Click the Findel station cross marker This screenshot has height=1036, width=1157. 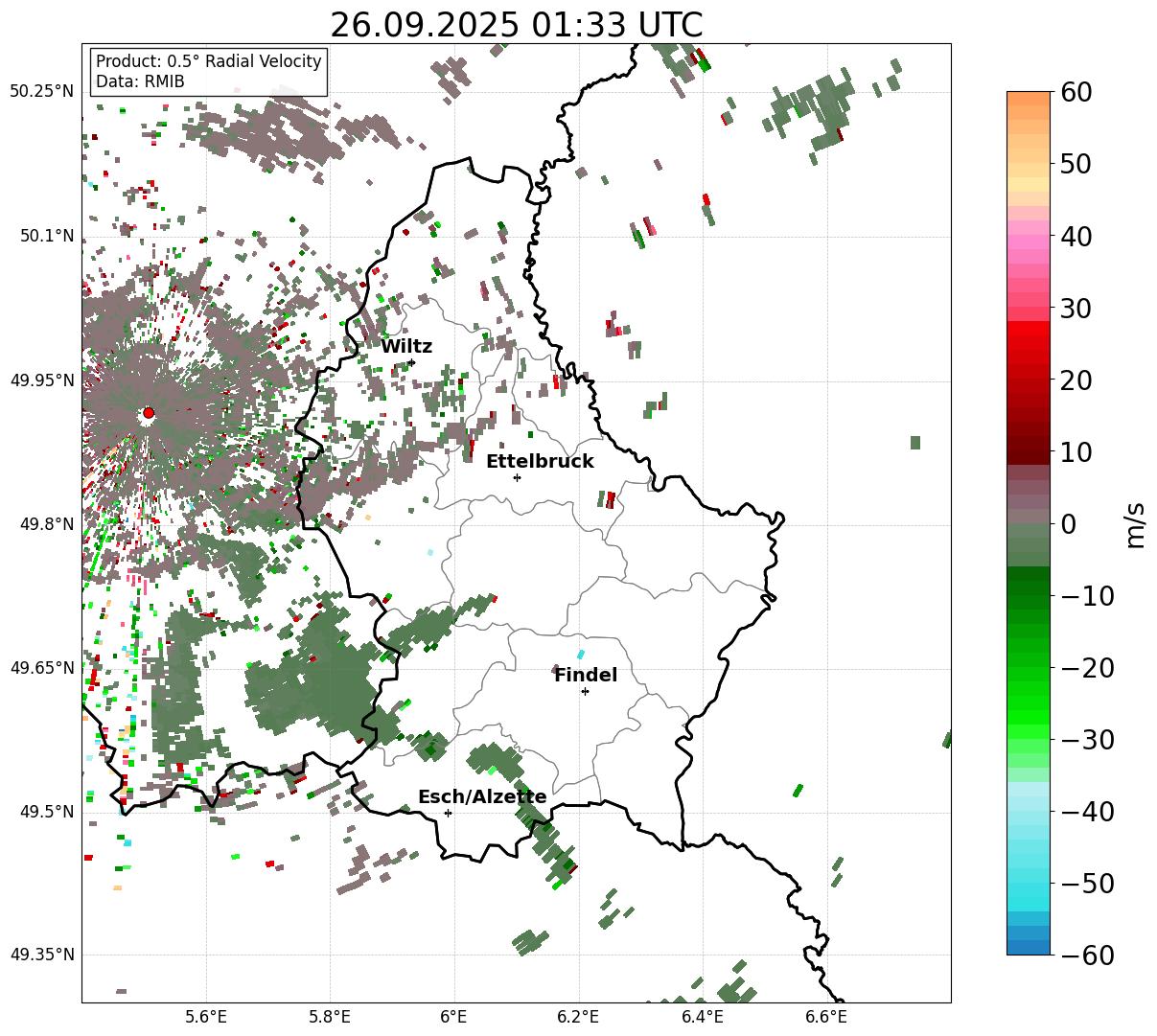tap(585, 691)
